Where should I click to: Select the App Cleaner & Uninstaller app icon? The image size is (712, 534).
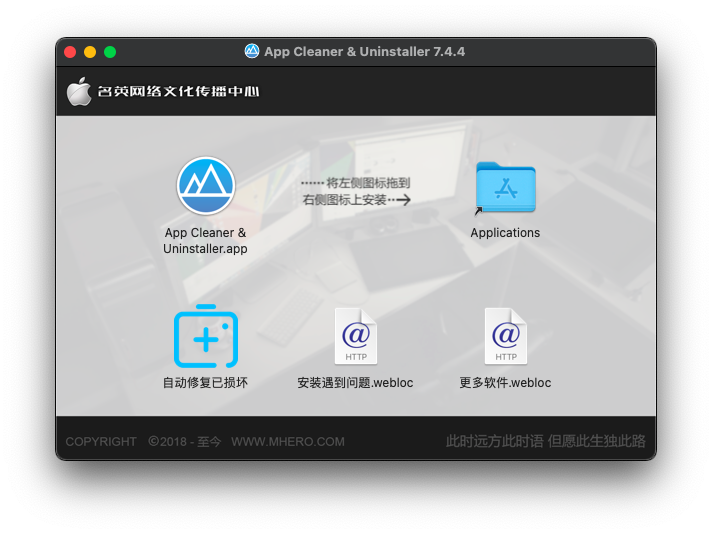tap(206, 186)
